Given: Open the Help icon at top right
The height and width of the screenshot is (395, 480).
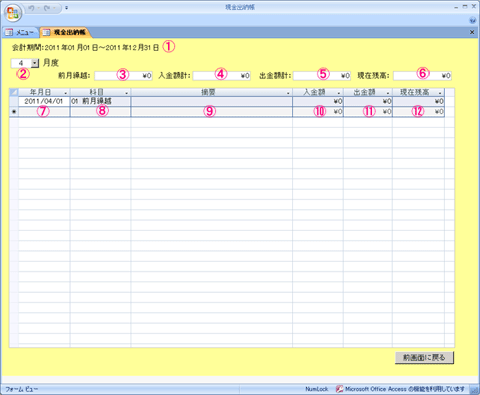Looking at the screenshot, I should 472,20.
